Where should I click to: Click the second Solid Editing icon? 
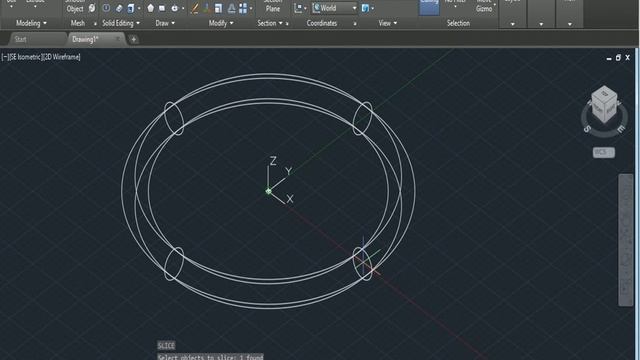click(x=119, y=8)
